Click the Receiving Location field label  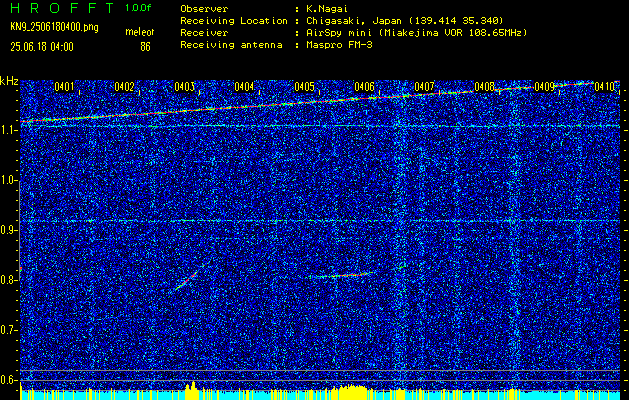[x=234, y=20]
